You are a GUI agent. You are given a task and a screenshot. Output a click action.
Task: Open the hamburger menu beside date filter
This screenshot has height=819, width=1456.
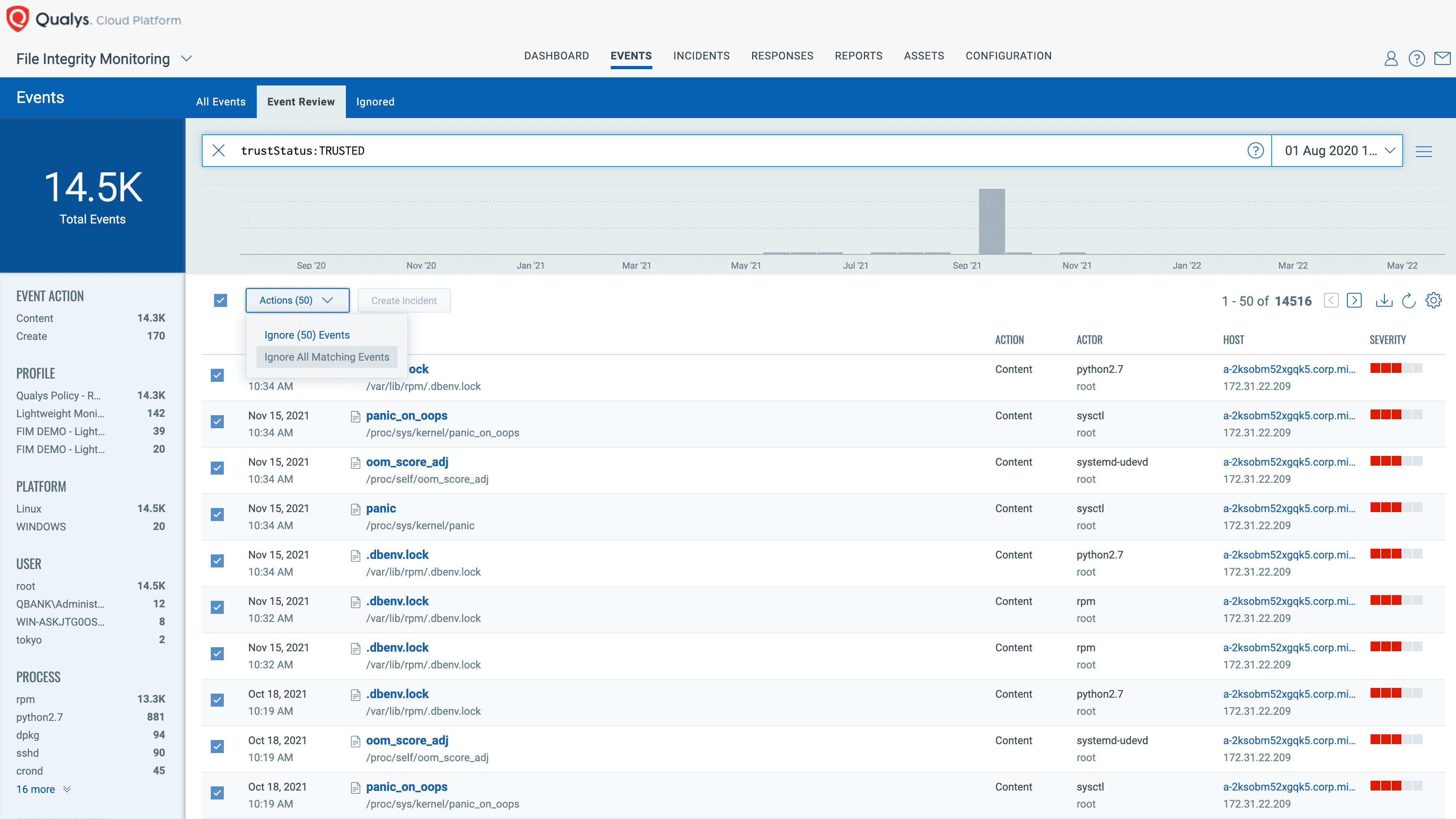point(1424,151)
